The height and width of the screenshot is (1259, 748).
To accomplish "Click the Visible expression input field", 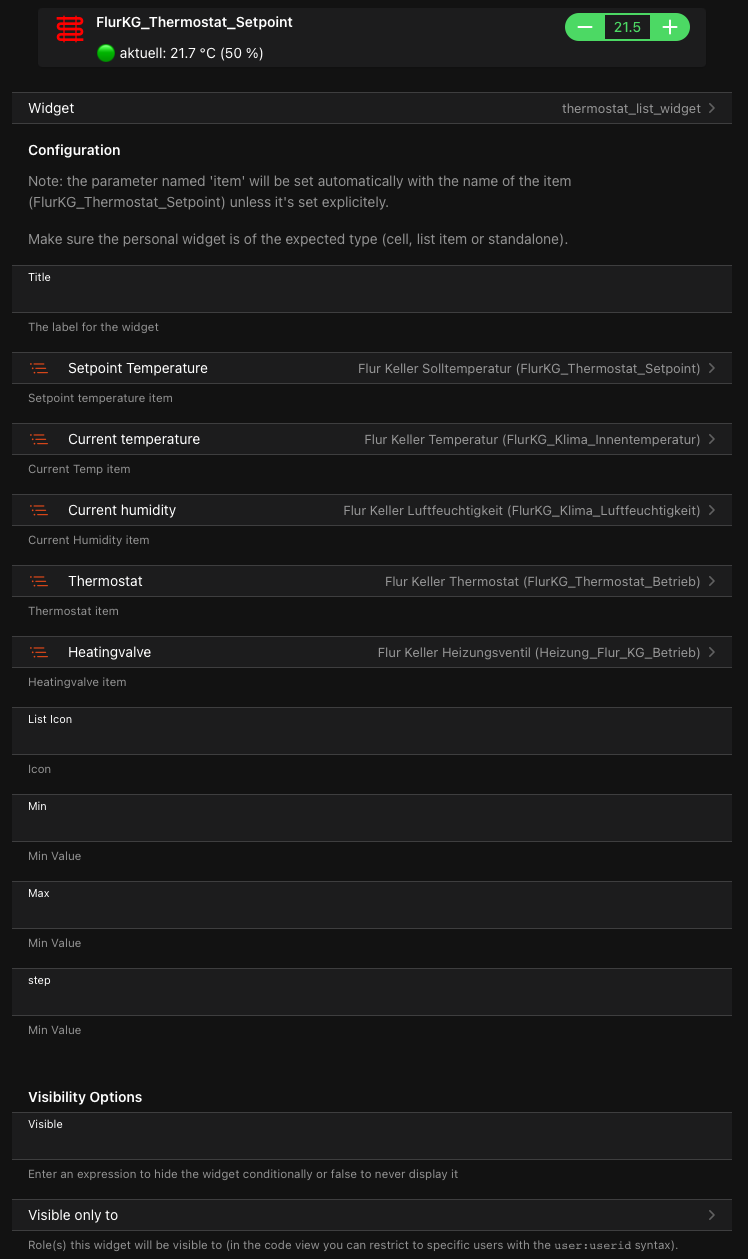I will [372, 1143].
